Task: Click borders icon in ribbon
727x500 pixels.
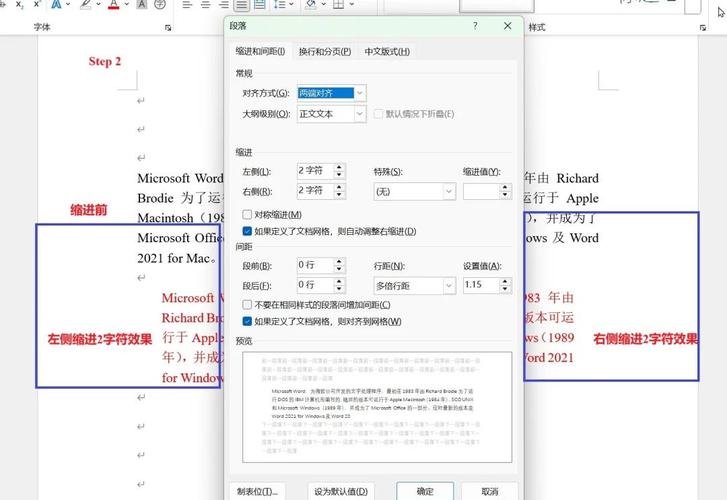Action: 339,5
